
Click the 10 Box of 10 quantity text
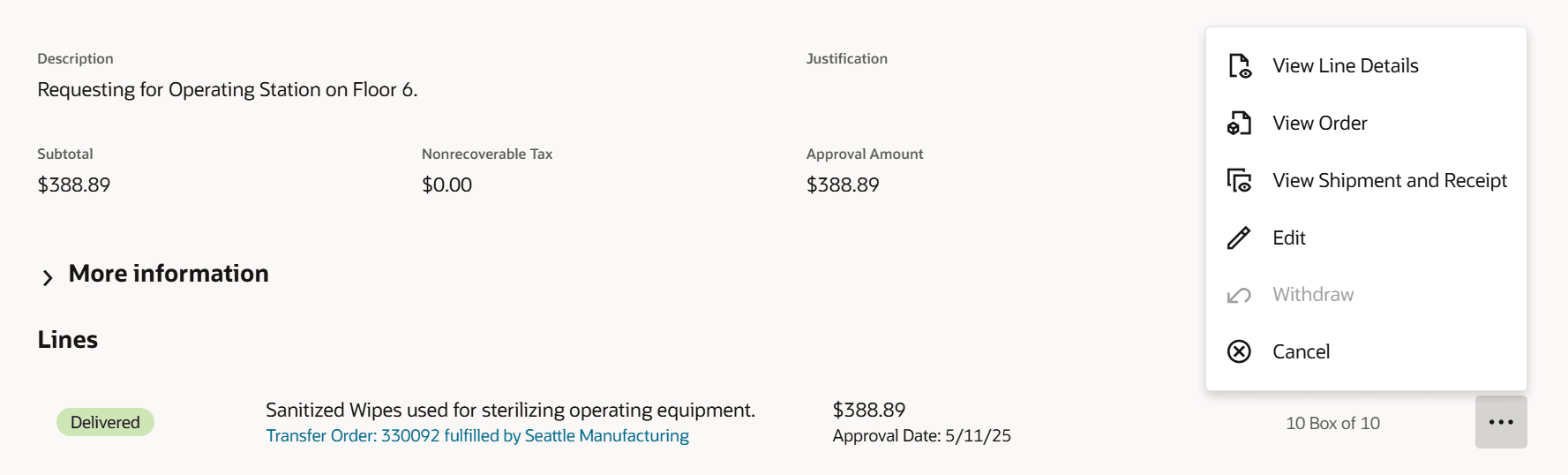[1332, 423]
